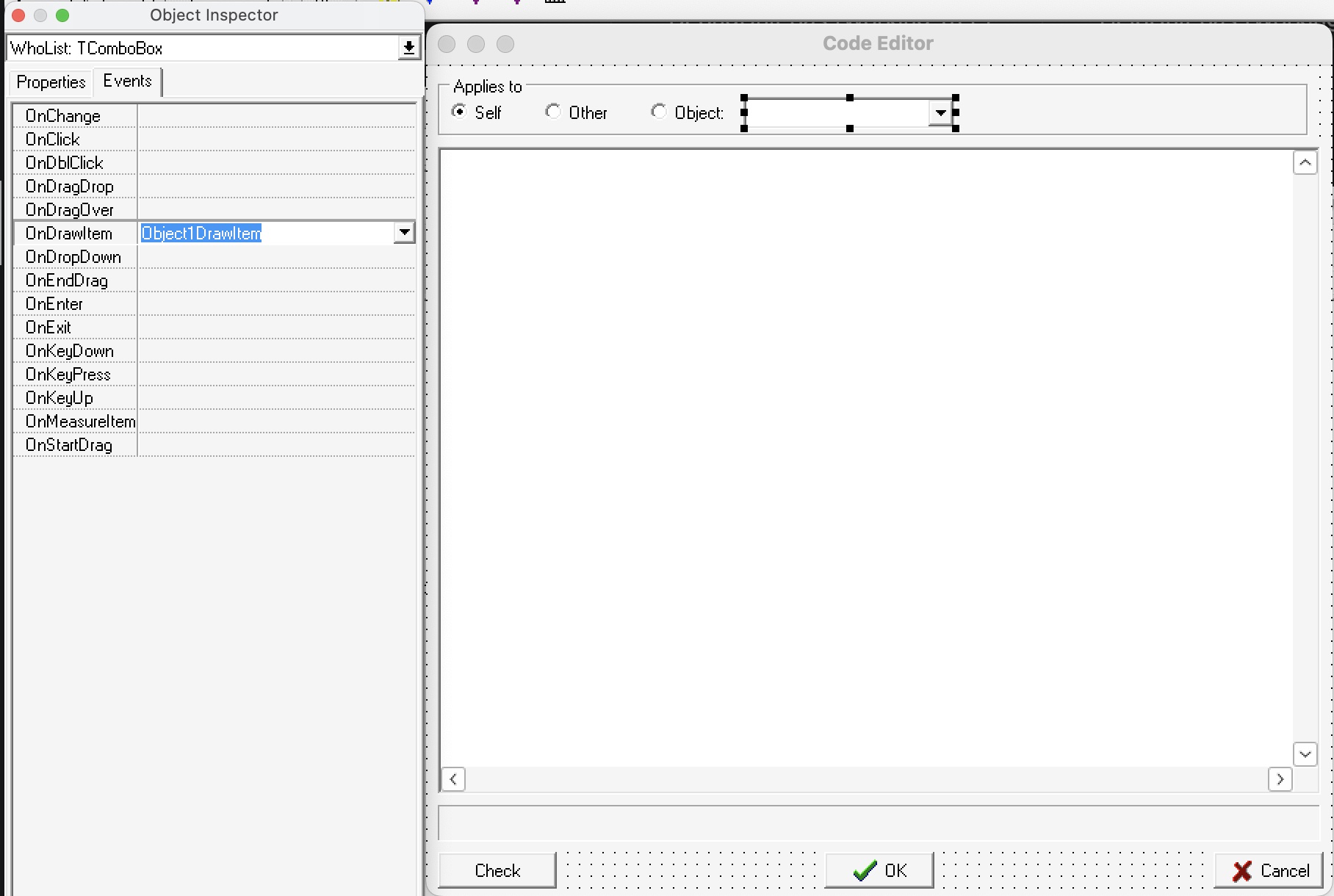Switch to the Properties tab
Viewport: 1334px width, 896px height.
[x=51, y=82]
